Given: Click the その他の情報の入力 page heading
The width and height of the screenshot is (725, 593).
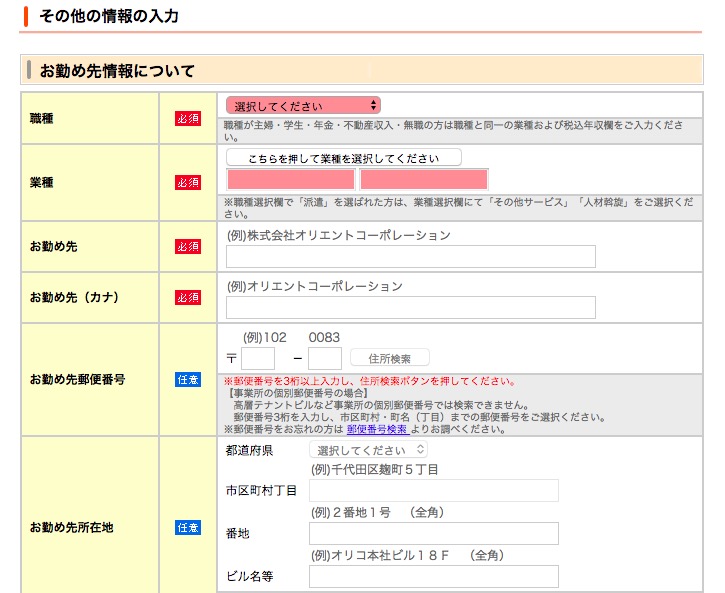Looking at the screenshot, I should (109, 16).
